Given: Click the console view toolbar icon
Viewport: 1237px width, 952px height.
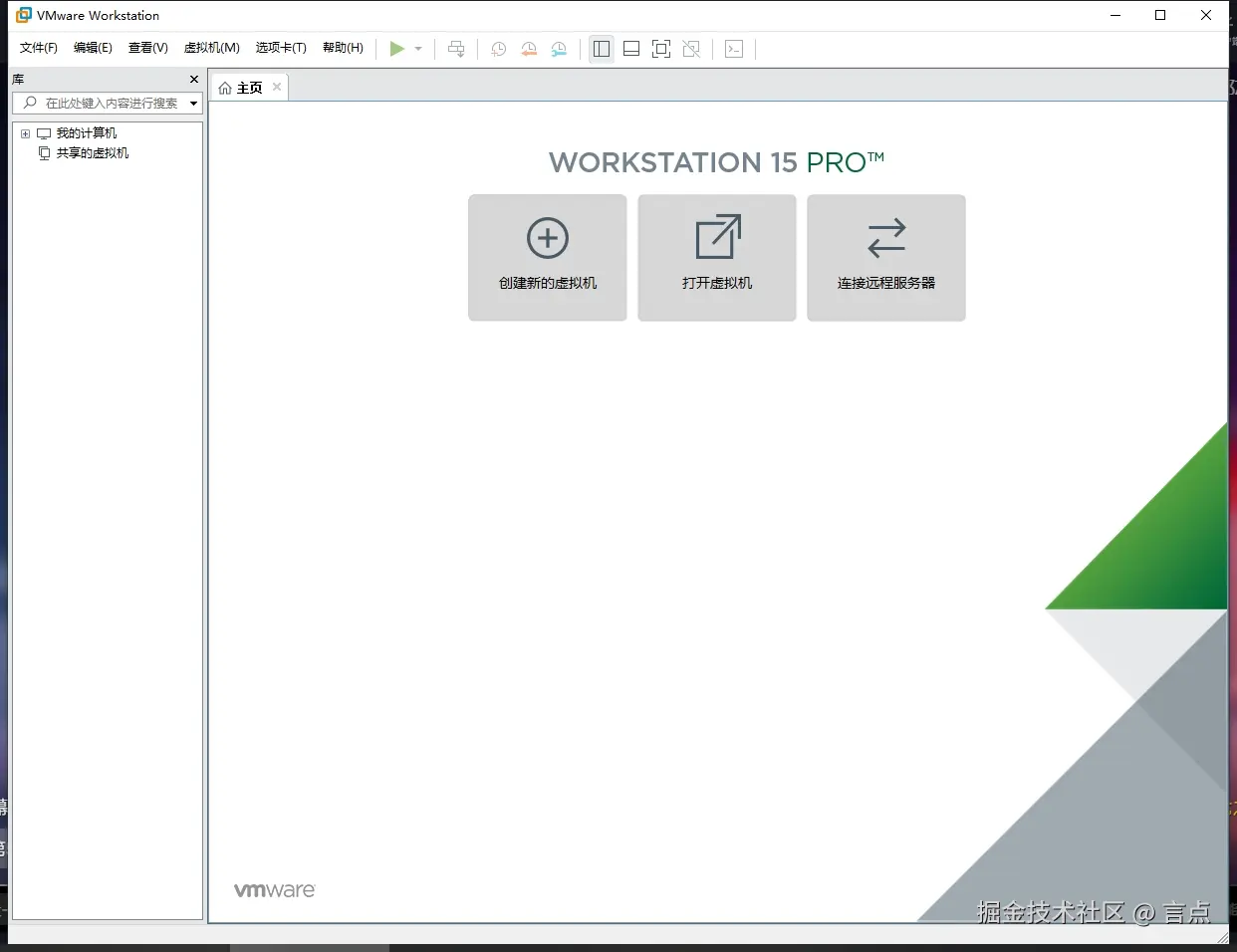Looking at the screenshot, I should coord(734,49).
